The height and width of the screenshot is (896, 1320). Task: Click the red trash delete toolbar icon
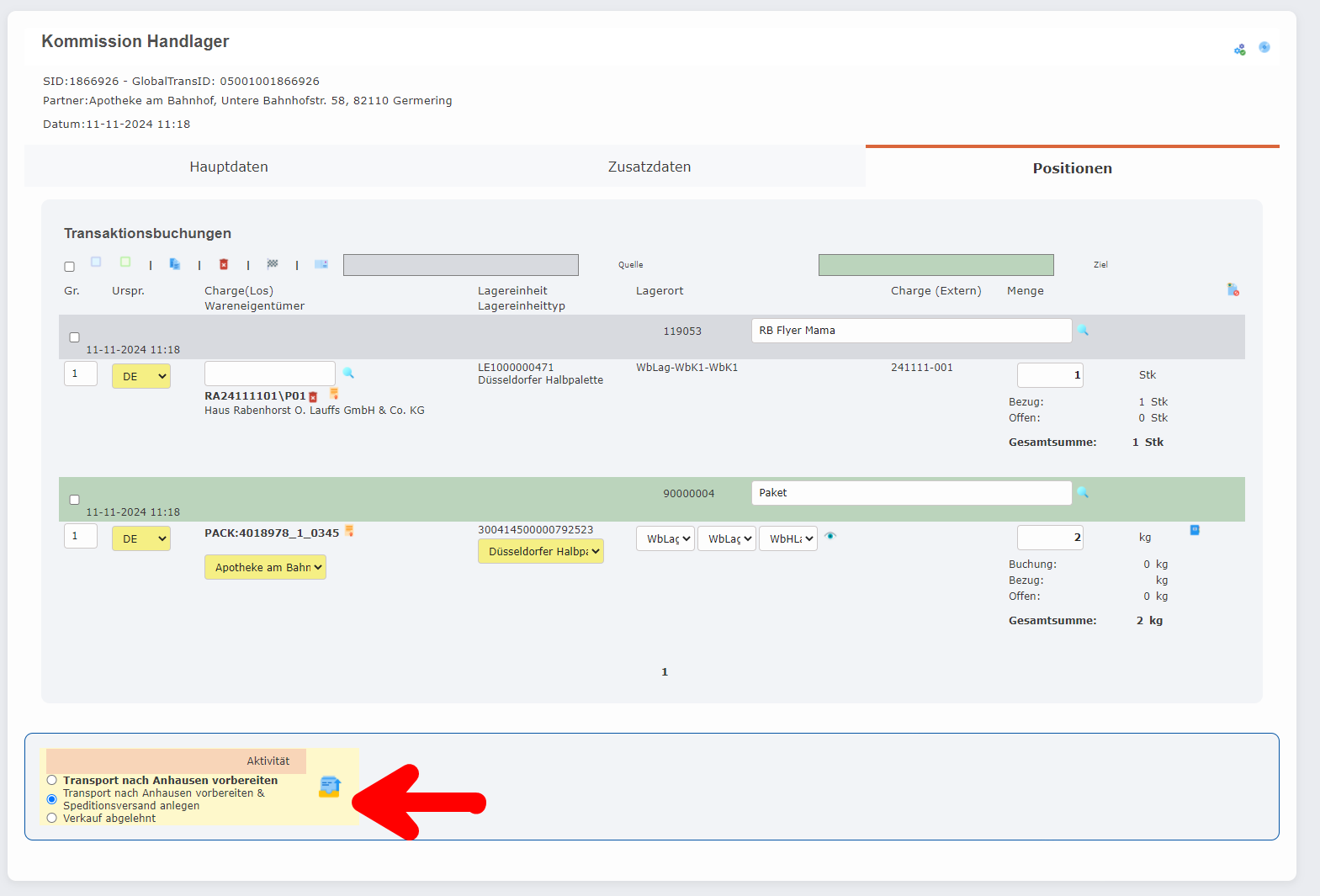224,264
